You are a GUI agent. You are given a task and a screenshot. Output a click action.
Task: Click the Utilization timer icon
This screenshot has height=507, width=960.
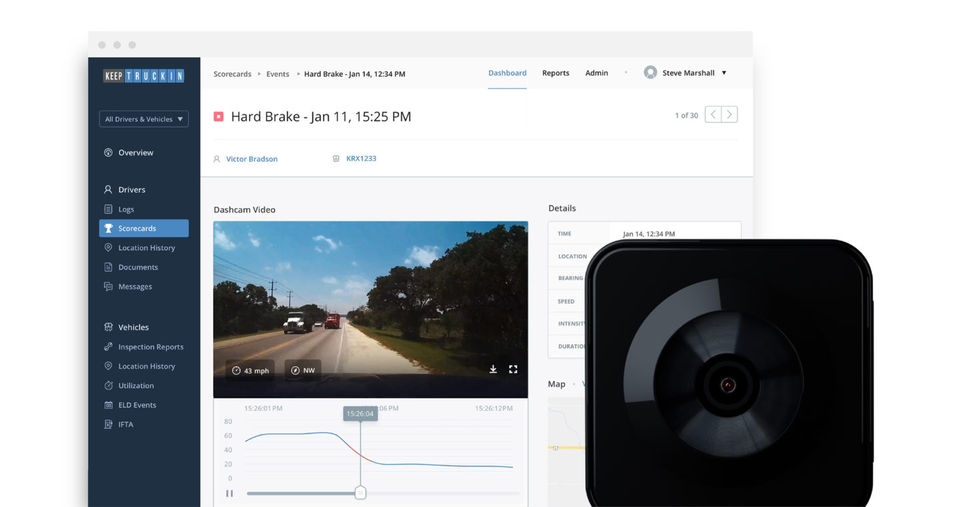click(x=108, y=386)
